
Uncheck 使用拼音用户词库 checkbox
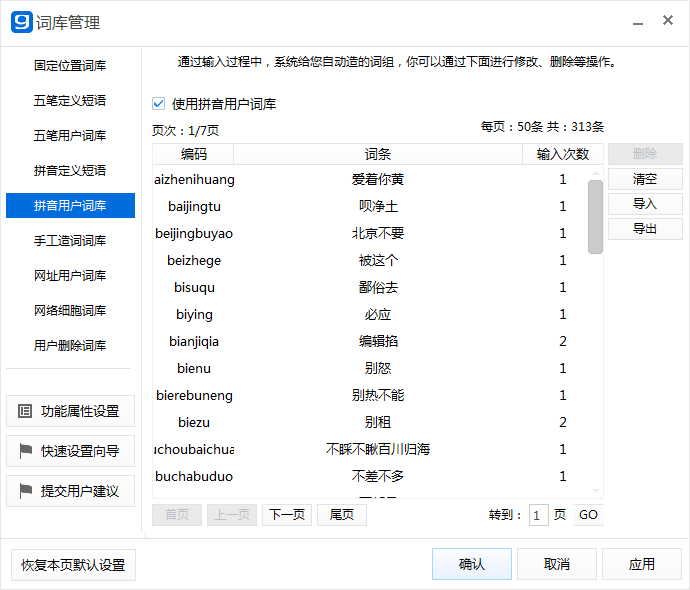tap(159, 103)
